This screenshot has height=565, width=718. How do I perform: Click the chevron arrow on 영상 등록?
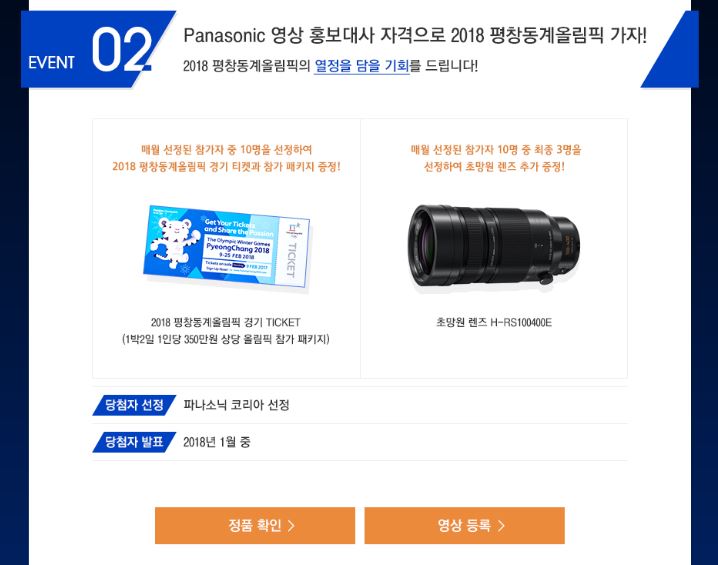pos(501,526)
